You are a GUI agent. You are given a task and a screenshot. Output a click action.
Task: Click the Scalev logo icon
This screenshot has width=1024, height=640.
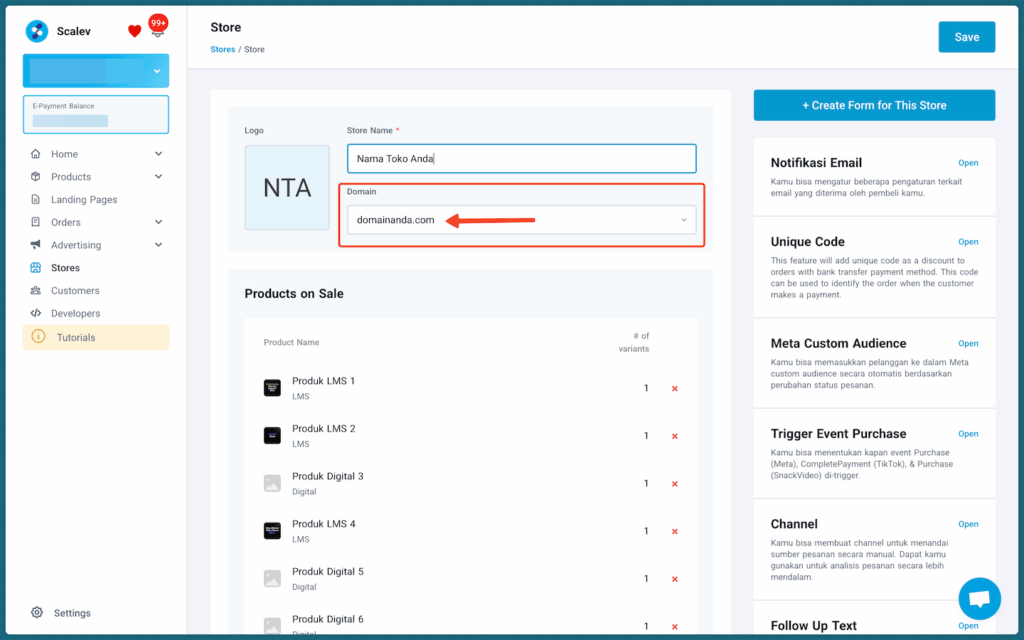[37, 31]
